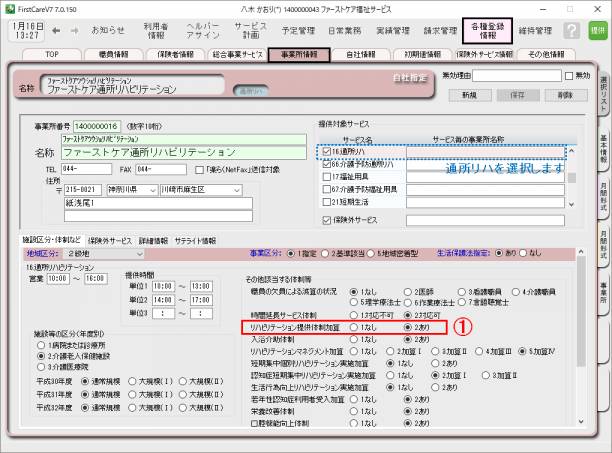The width and height of the screenshot is (612, 453).
Task: Click the green 提供 button at top right
Action: [x=598, y=31]
